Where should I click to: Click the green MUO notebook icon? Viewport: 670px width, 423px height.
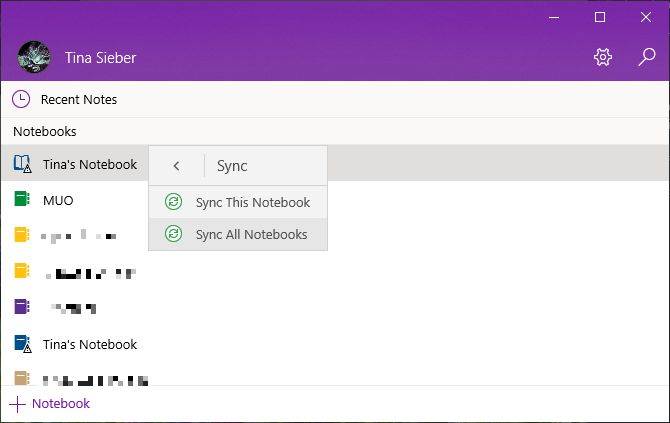pyautogui.click(x=22, y=199)
